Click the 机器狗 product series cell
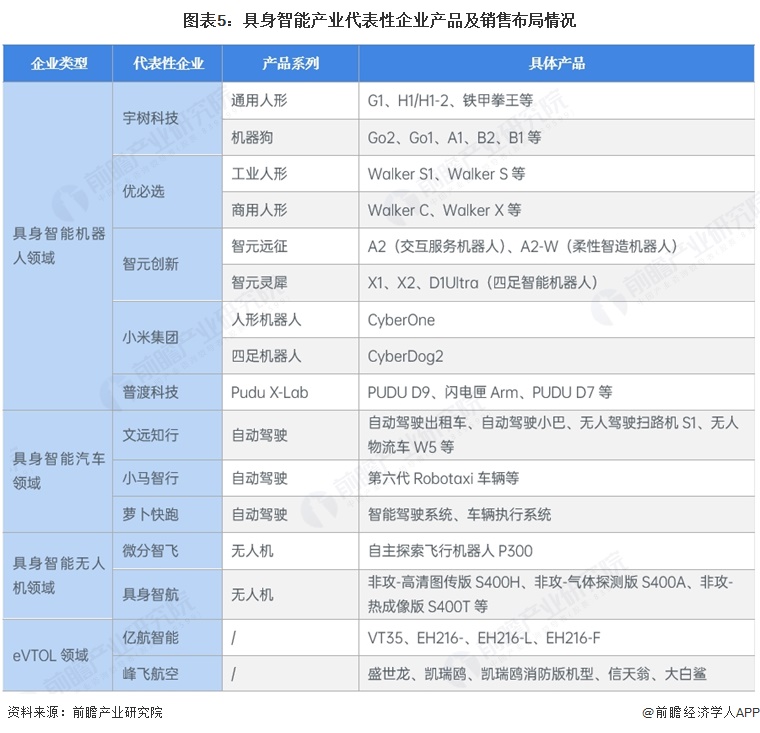 [x=290, y=137]
